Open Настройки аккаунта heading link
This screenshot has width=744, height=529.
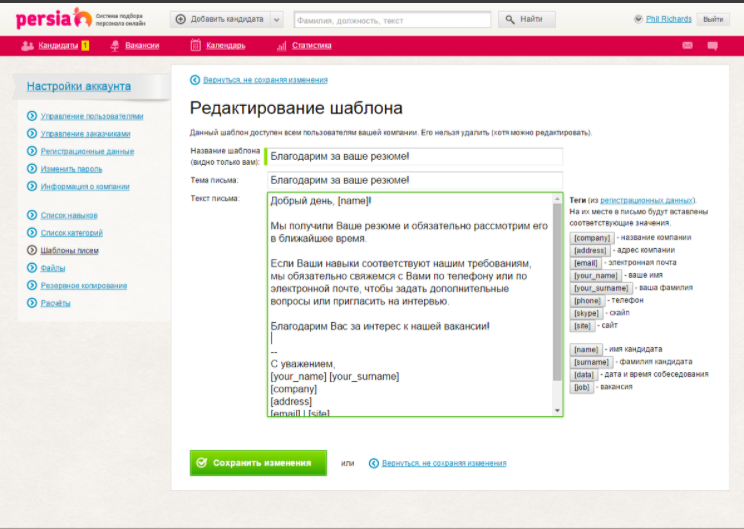click(x=79, y=86)
